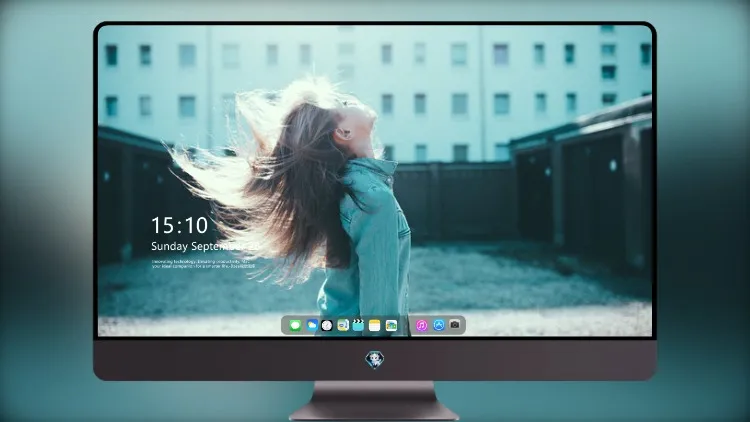750x422 pixels.
Task: Open the green Messages app in the dock
Action: tap(295, 325)
